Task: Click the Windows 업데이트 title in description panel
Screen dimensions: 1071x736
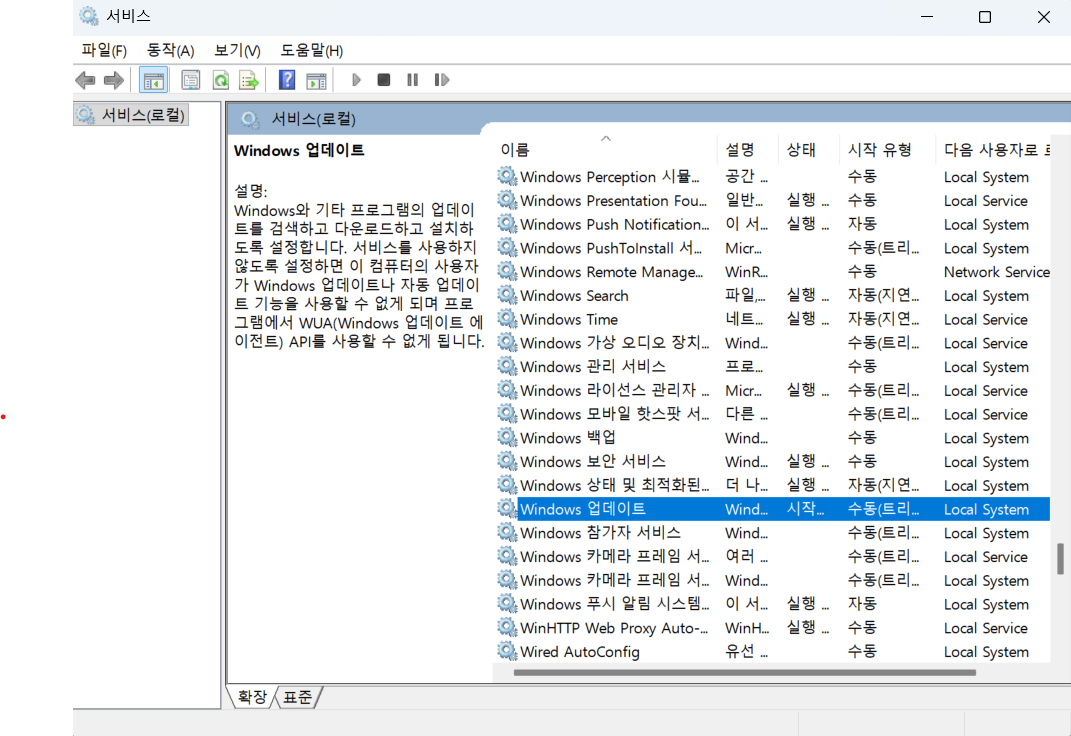Action: coord(299,150)
